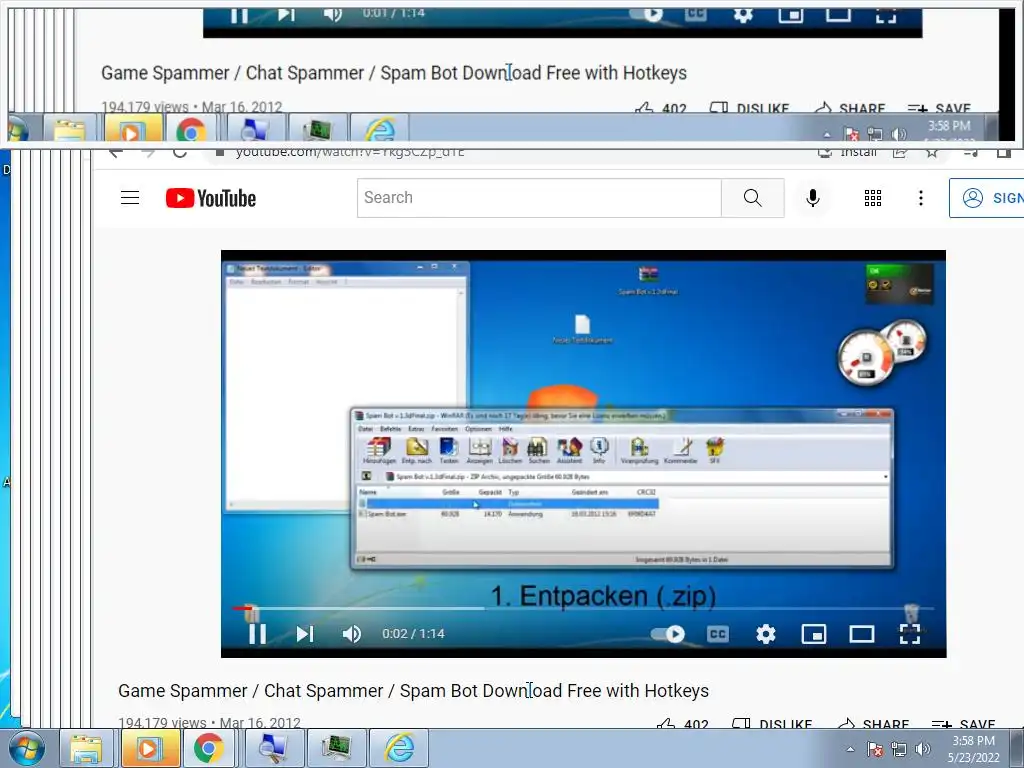Image resolution: width=1024 pixels, height=768 pixels.
Task: Enable theater mode in main player
Action: (862, 633)
